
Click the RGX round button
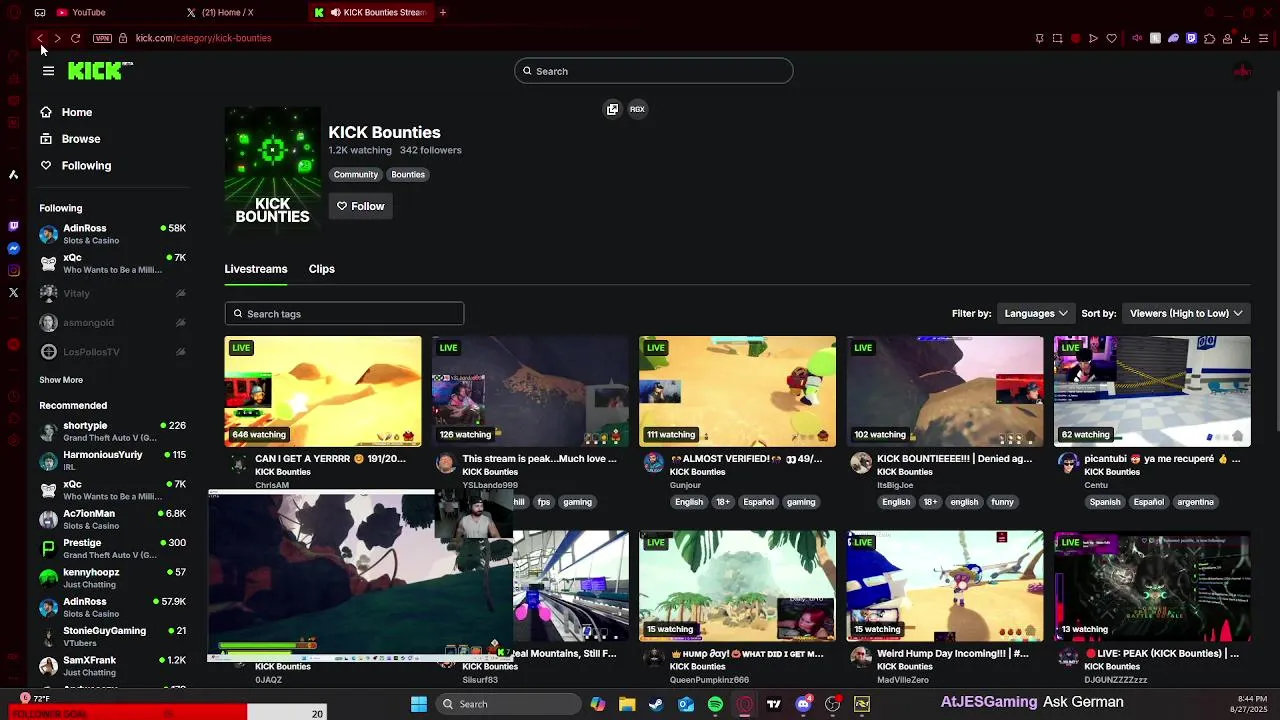[x=637, y=109]
